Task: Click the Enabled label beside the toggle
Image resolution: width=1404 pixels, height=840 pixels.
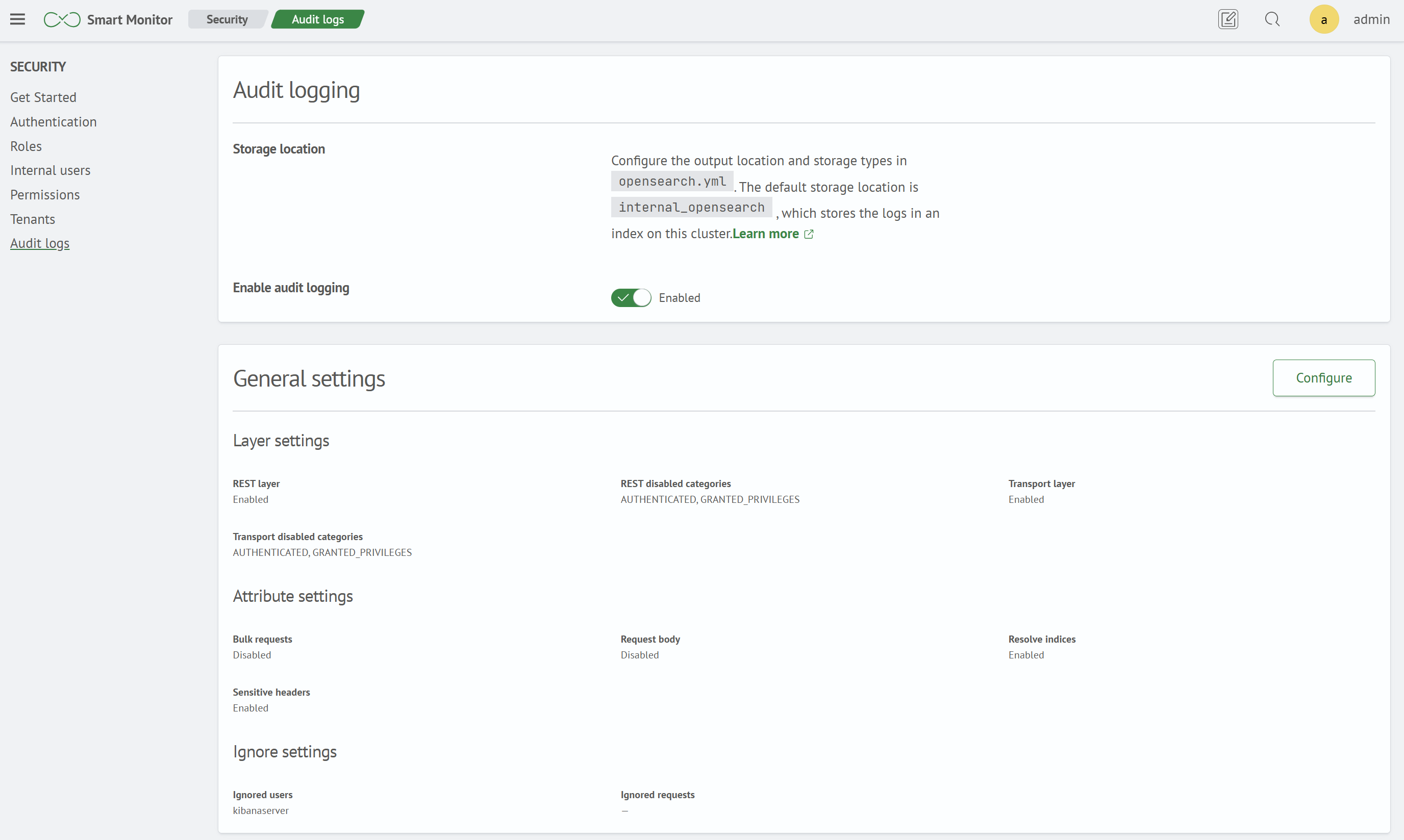Action: pos(680,298)
